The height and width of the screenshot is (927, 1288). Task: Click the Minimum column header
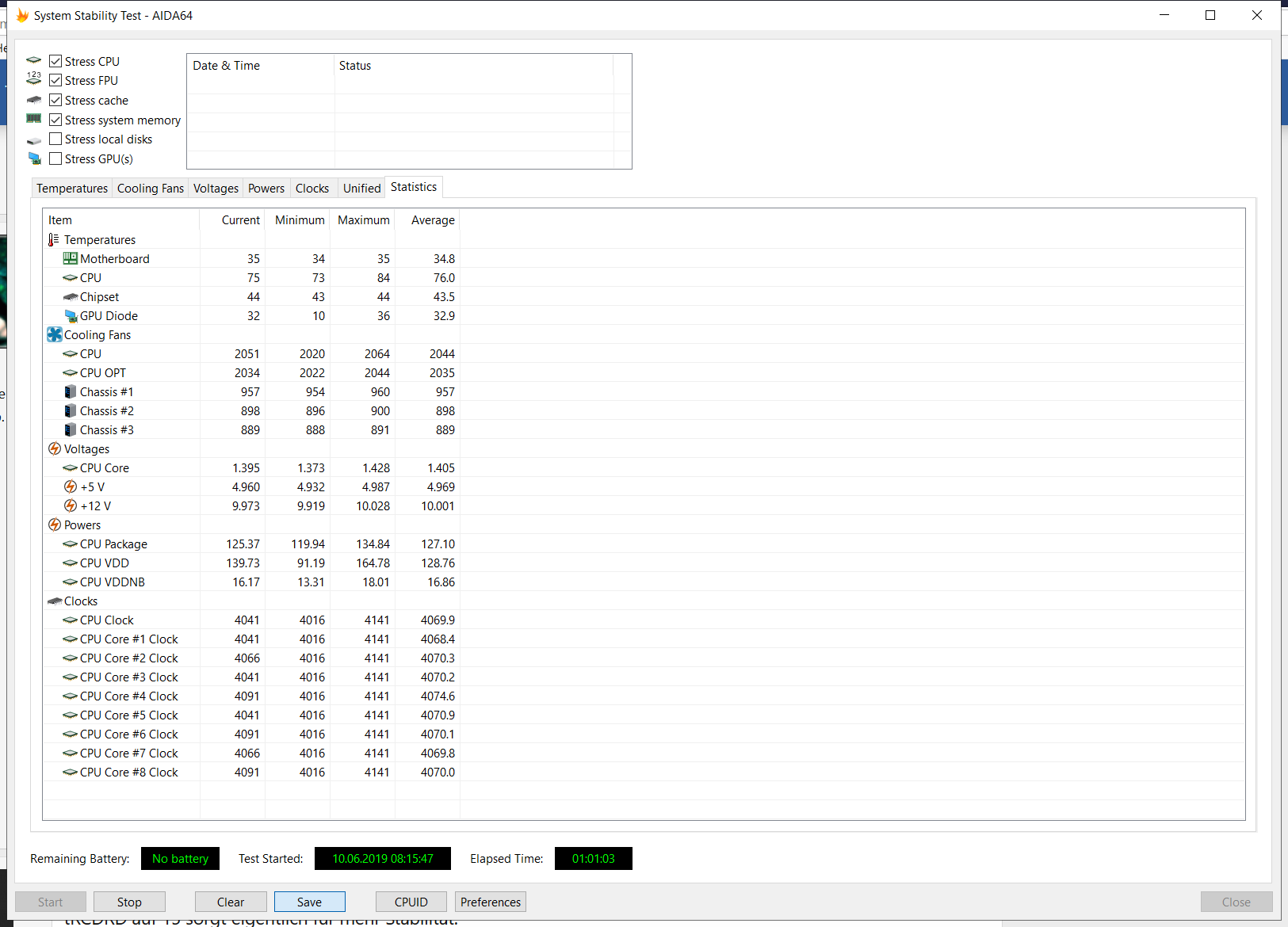coord(297,219)
